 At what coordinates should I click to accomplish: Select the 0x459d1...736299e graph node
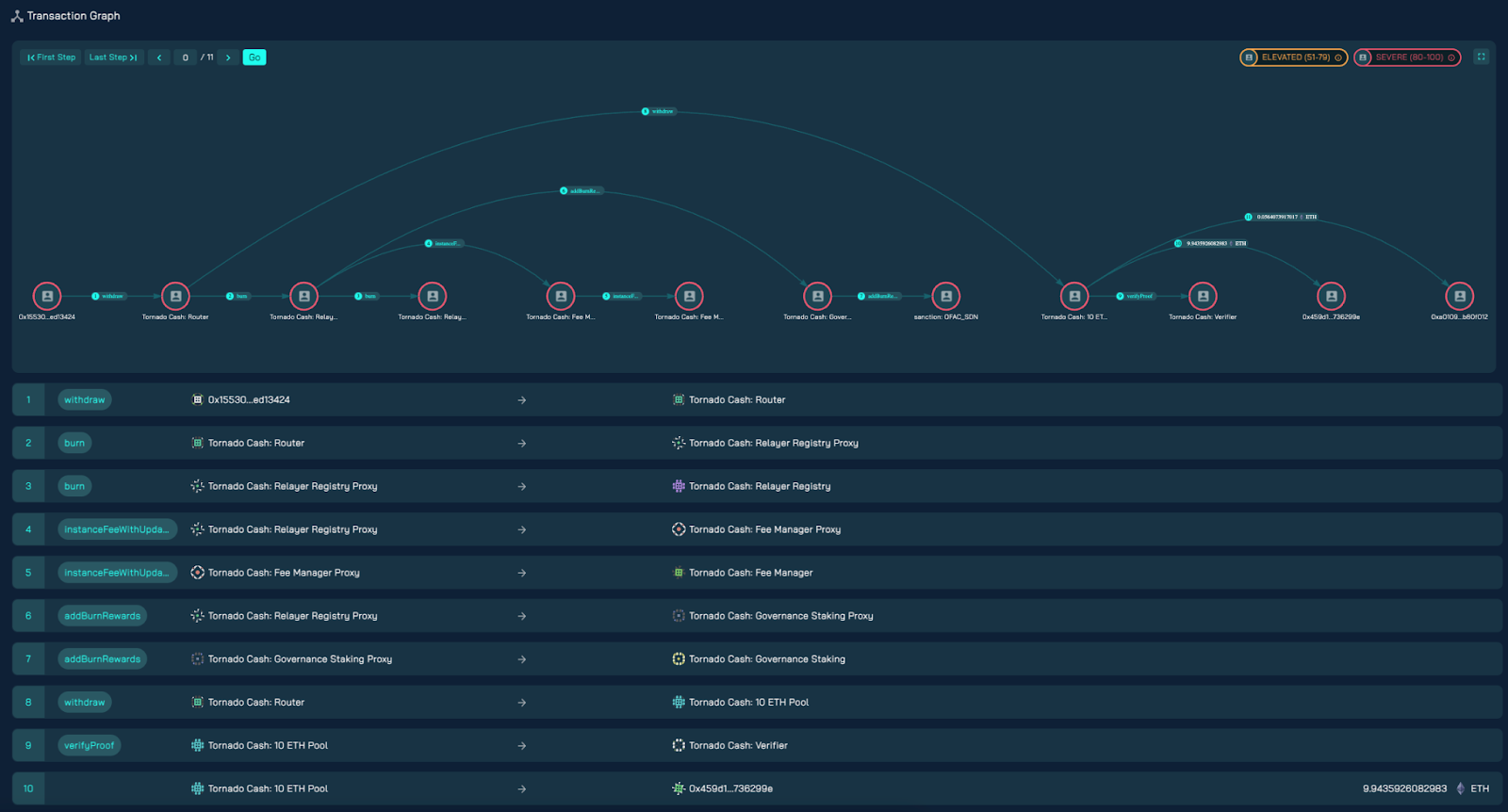[x=1331, y=296]
